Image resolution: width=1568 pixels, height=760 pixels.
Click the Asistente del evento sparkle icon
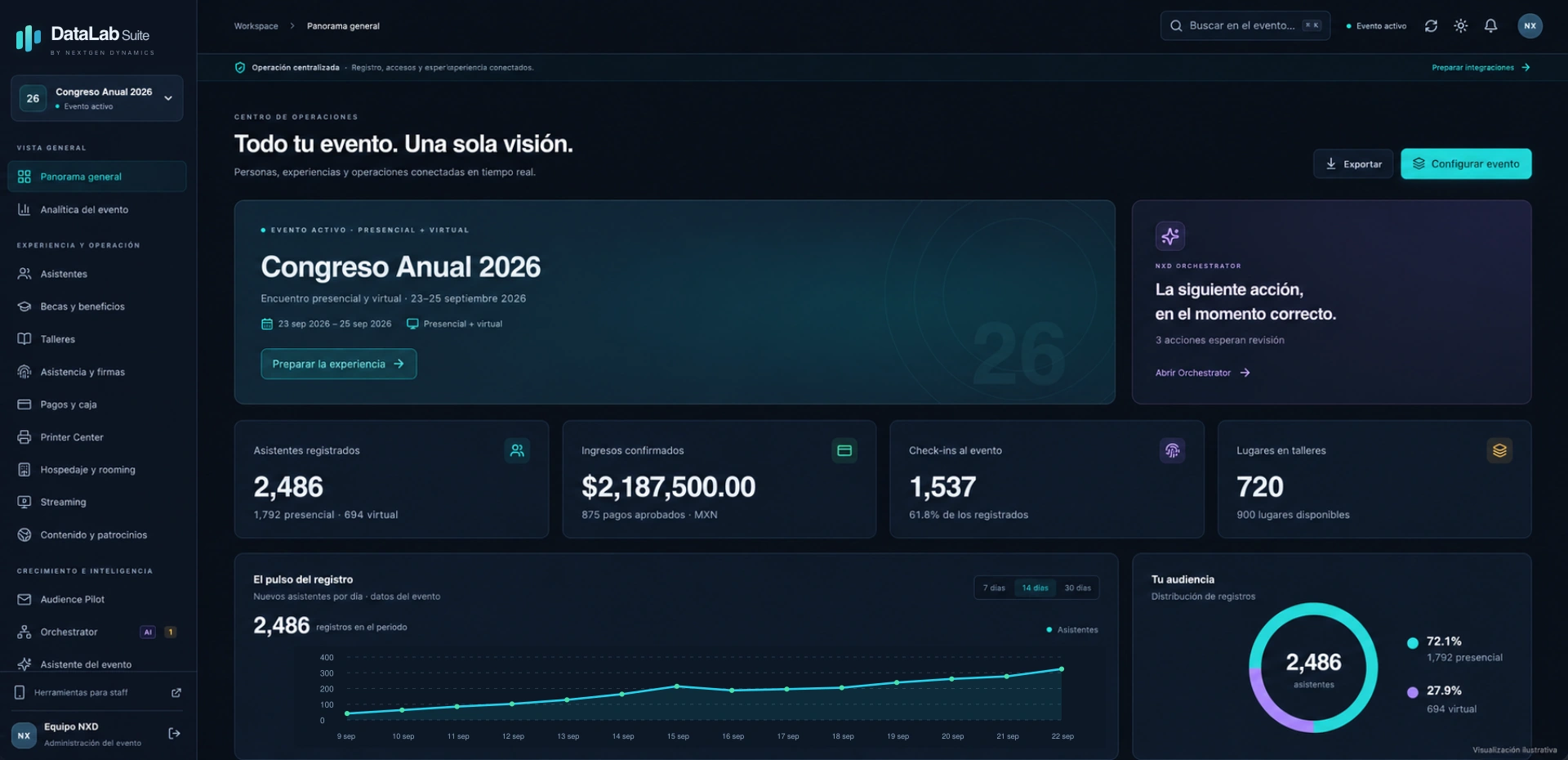[24, 664]
